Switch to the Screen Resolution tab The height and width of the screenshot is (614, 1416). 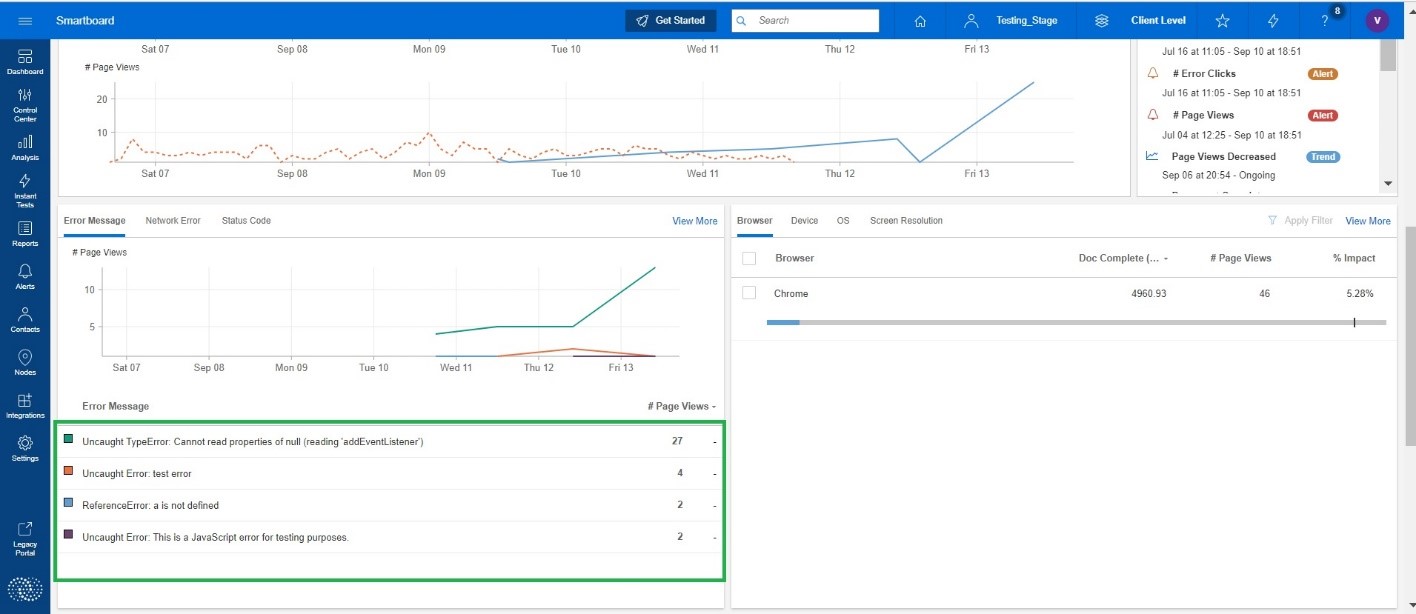tap(906, 221)
